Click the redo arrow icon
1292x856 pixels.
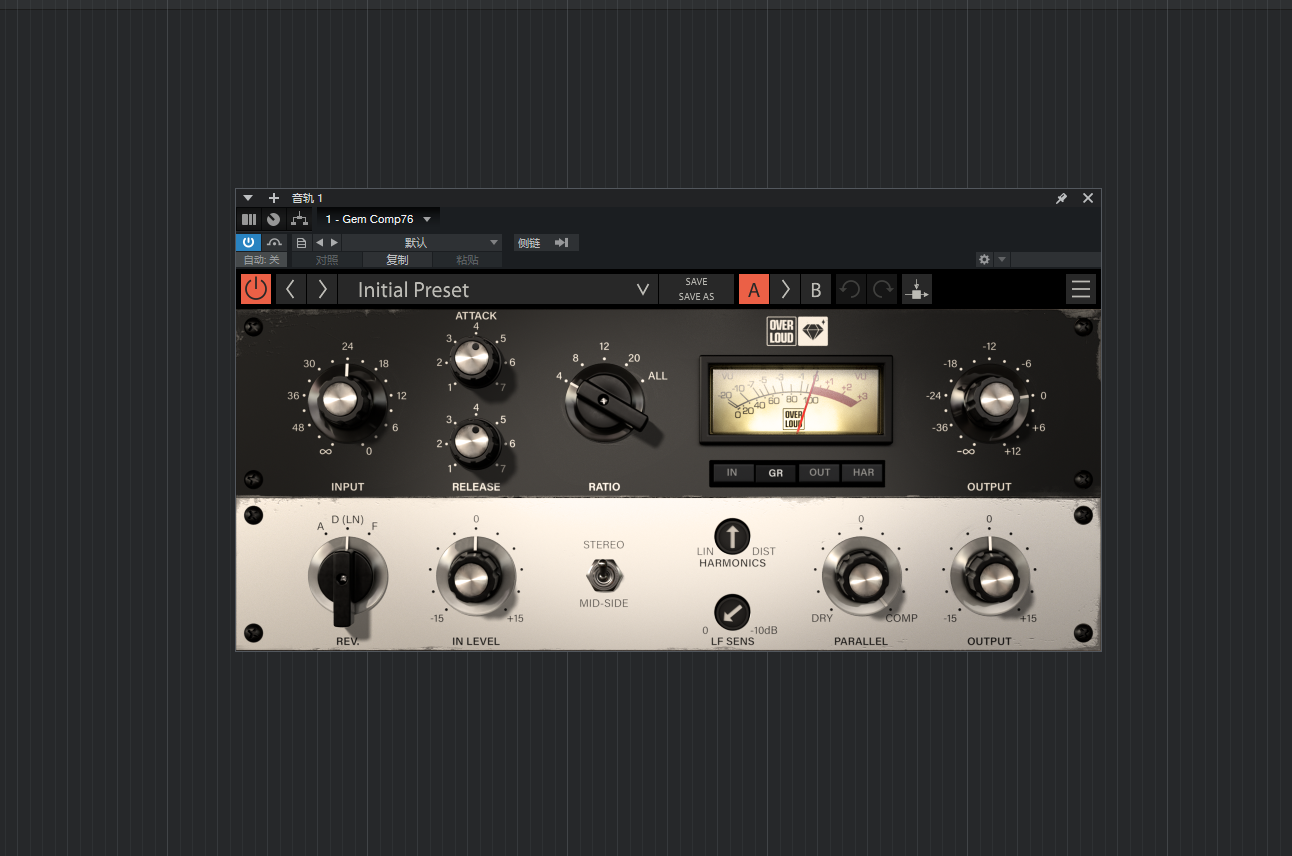(882, 289)
